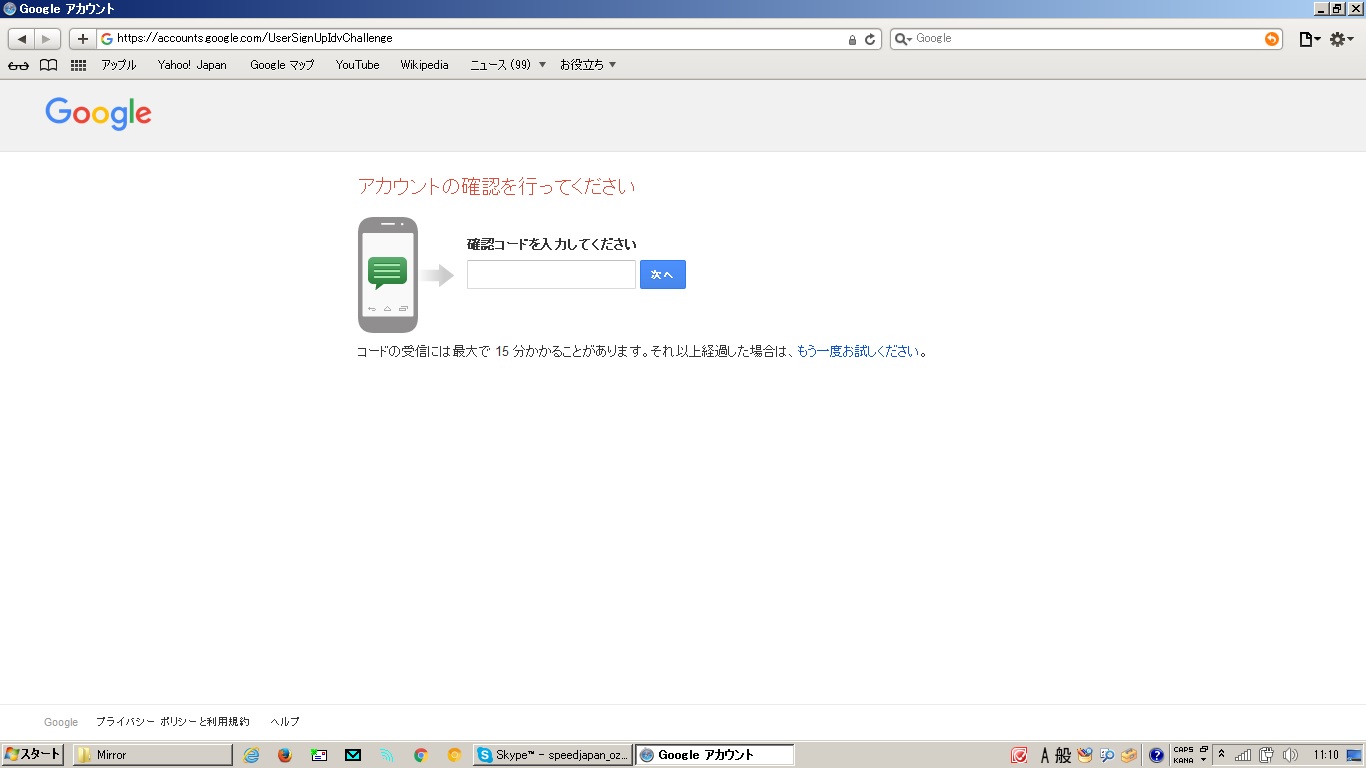Open the Yahoo! Japan bookmark
1366x768 pixels.
(x=192, y=65)
